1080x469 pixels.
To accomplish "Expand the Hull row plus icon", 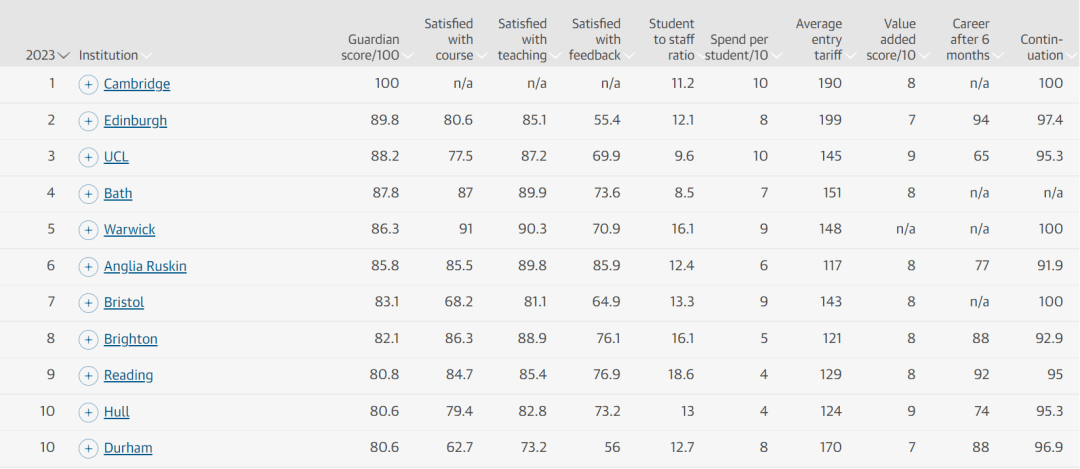I will click(88, 413).
